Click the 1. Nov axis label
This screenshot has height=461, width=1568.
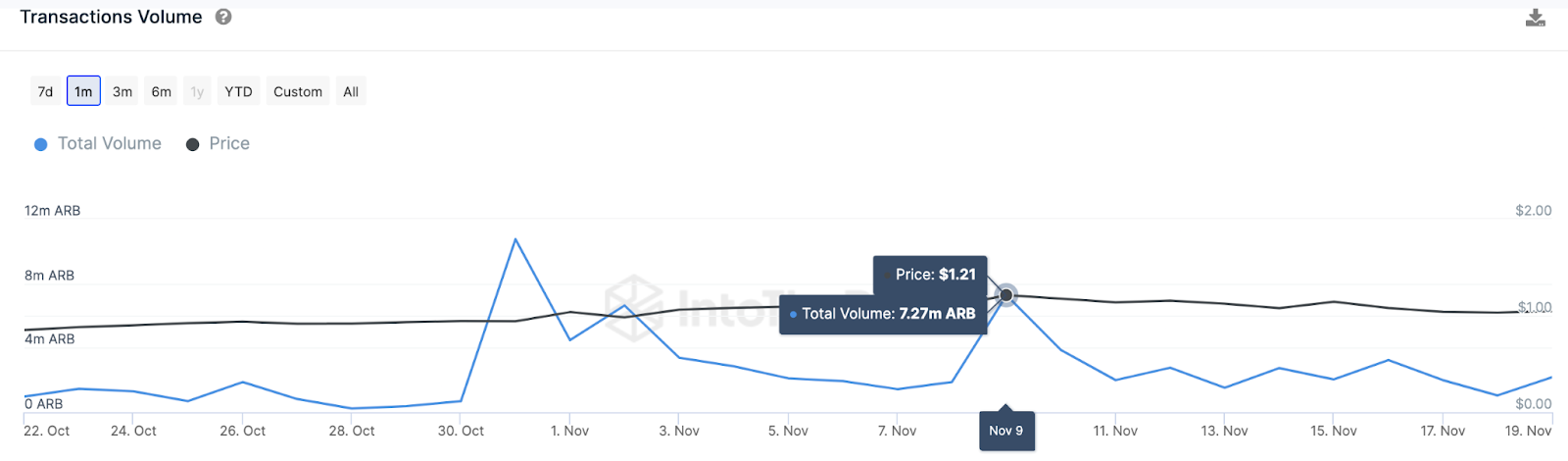click(569, 431)
